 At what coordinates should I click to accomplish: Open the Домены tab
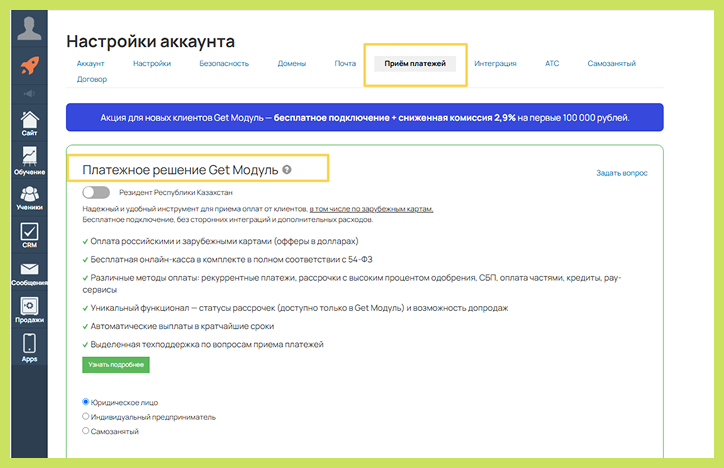point(291,63)
